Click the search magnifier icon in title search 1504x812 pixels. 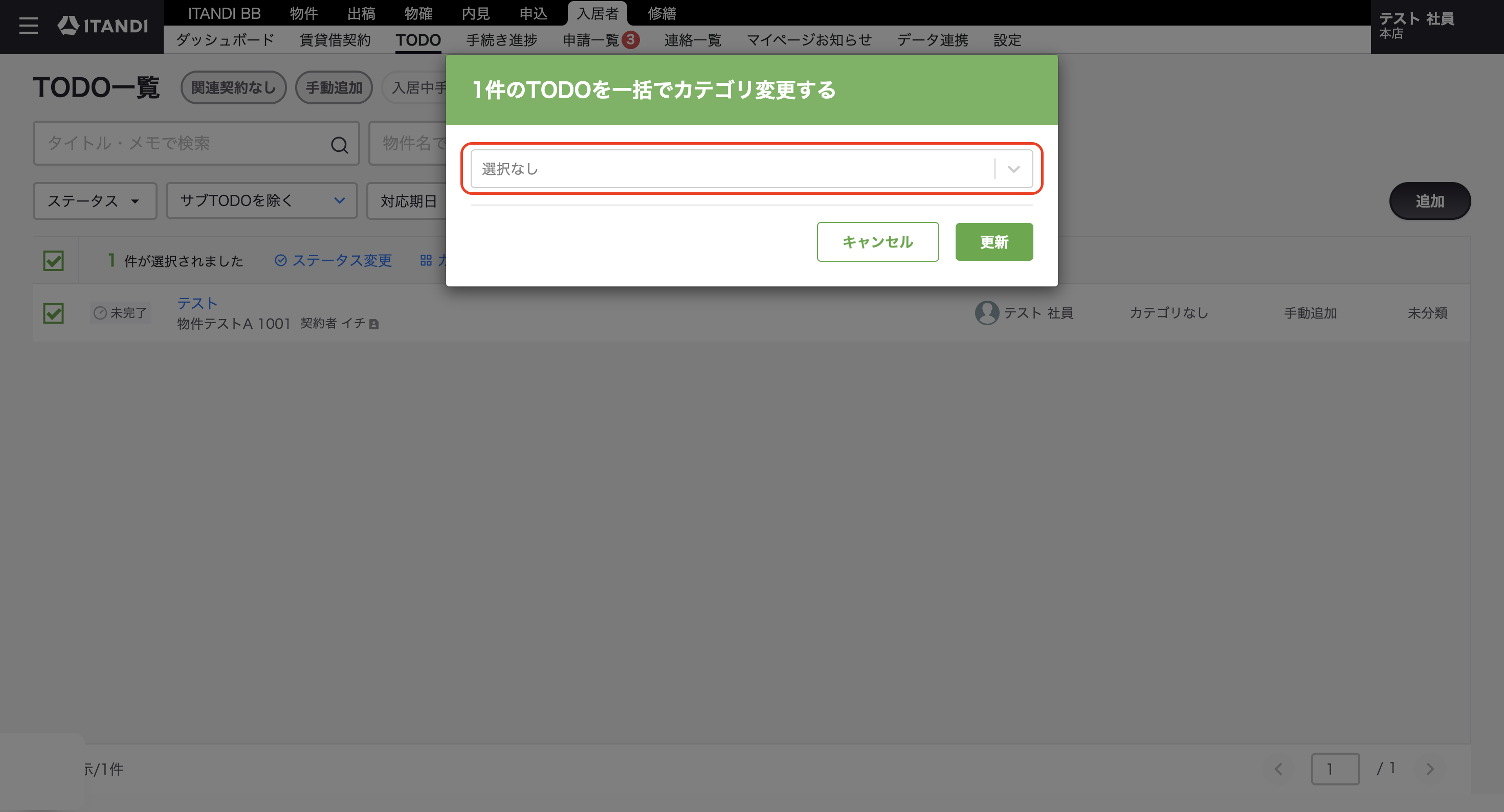[339, 144]
